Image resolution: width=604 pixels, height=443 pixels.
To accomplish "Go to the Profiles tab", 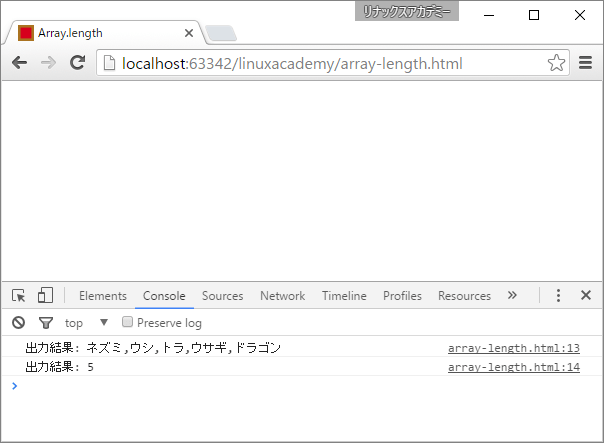I will pos(402,296).
